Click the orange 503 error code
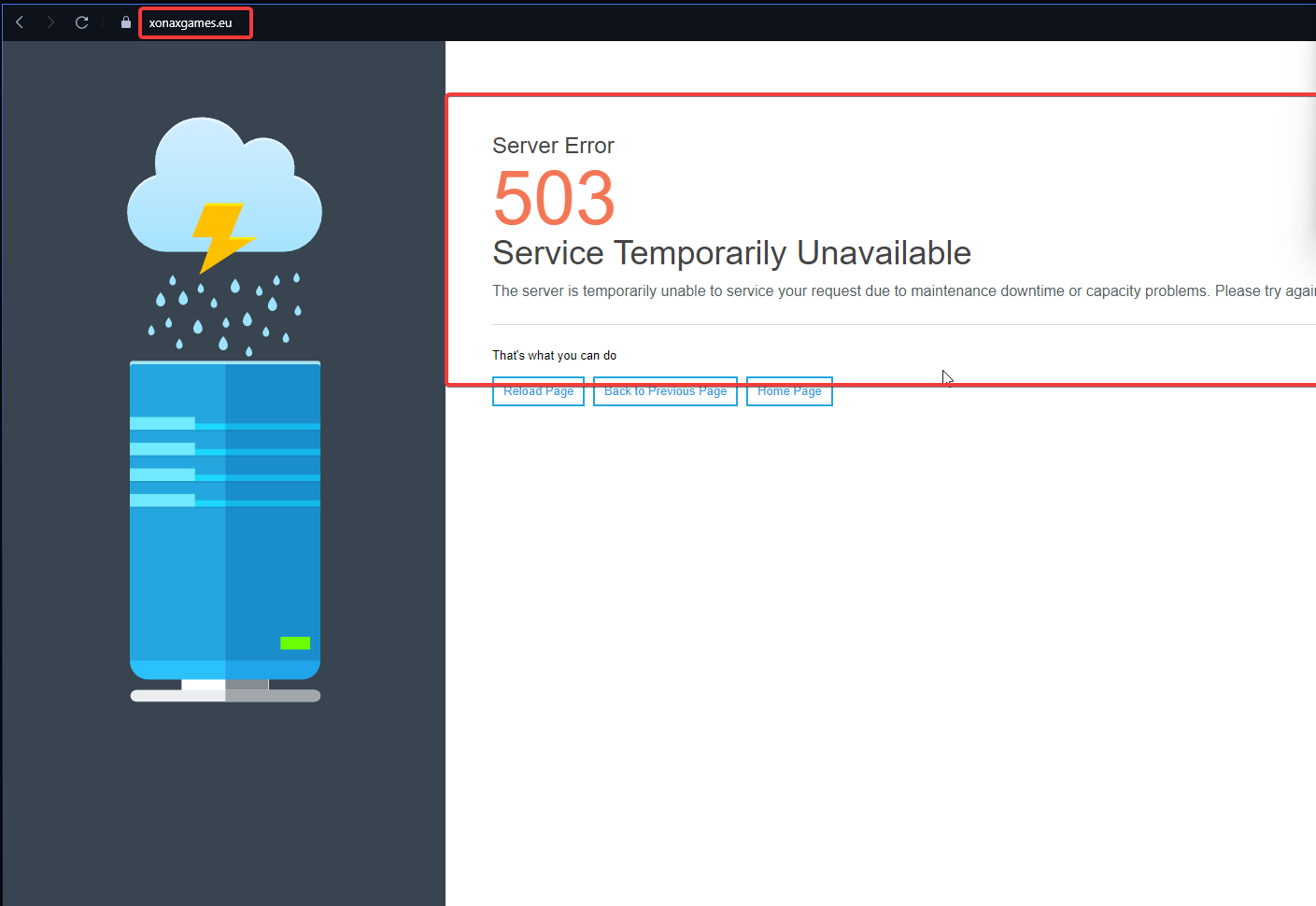Screen dimensions: 1316x906 pos(554,198)
